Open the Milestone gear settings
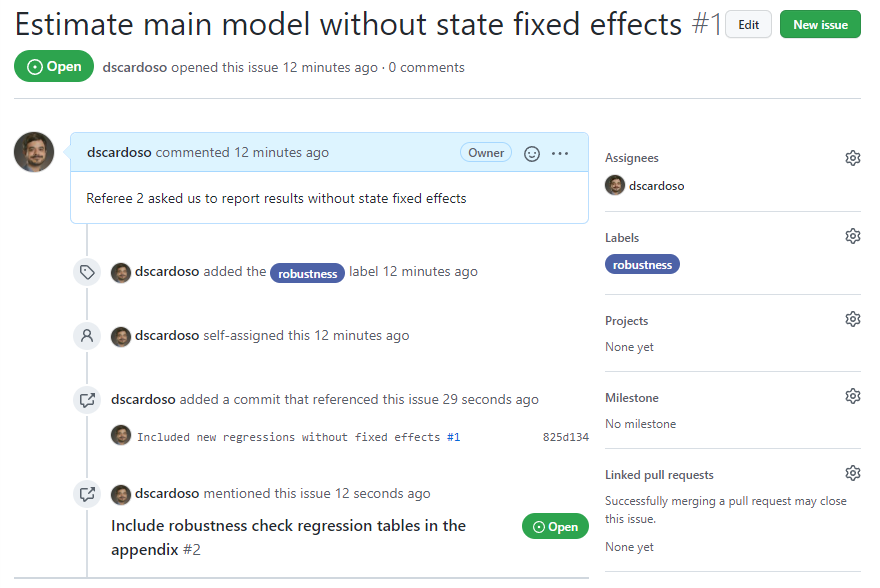880x588 pixels. 852,397
